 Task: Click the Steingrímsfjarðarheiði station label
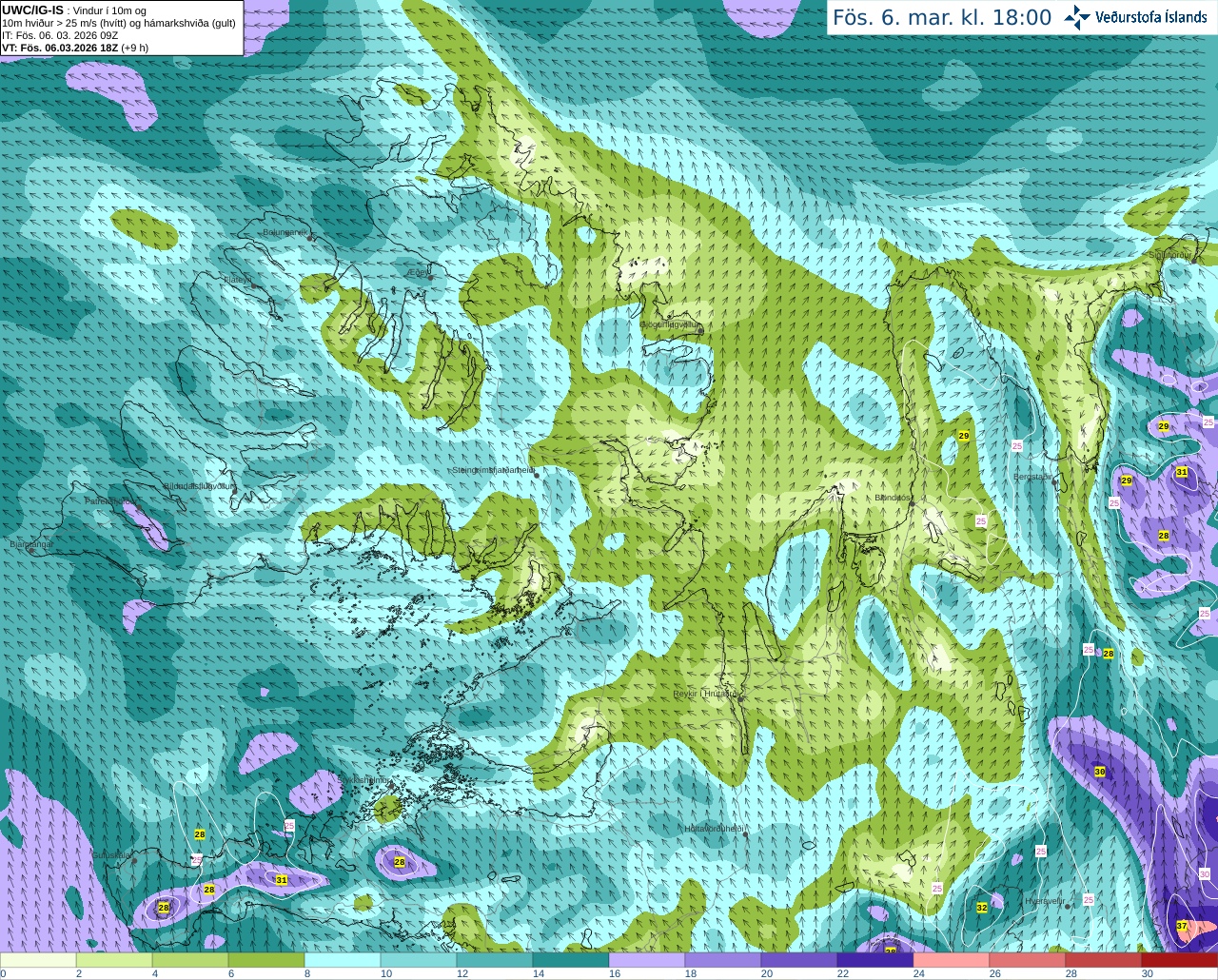point(492,470)
